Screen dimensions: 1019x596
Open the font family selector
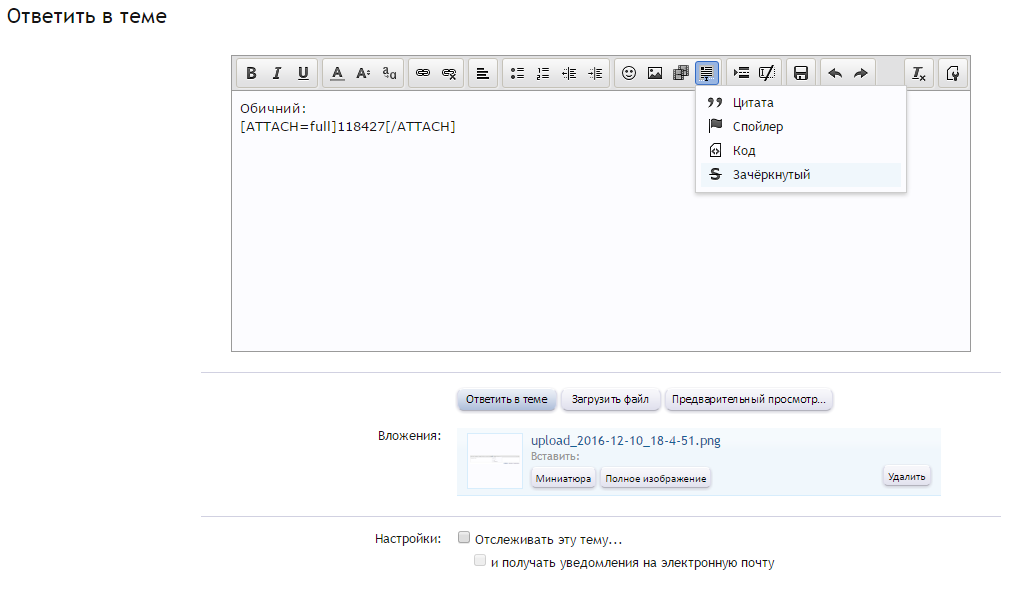[x=389, y=73]
